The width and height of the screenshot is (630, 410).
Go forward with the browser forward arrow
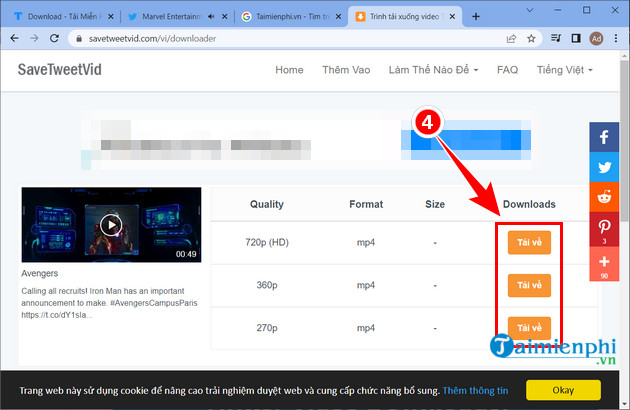pyautogui.click(x=35, y=38)
